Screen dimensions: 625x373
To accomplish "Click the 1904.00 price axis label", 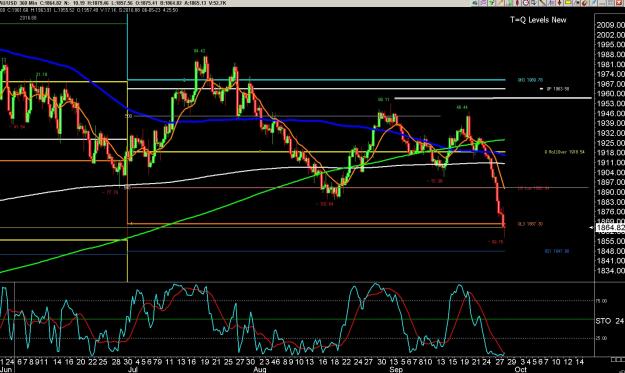I will tap(610, 173).
